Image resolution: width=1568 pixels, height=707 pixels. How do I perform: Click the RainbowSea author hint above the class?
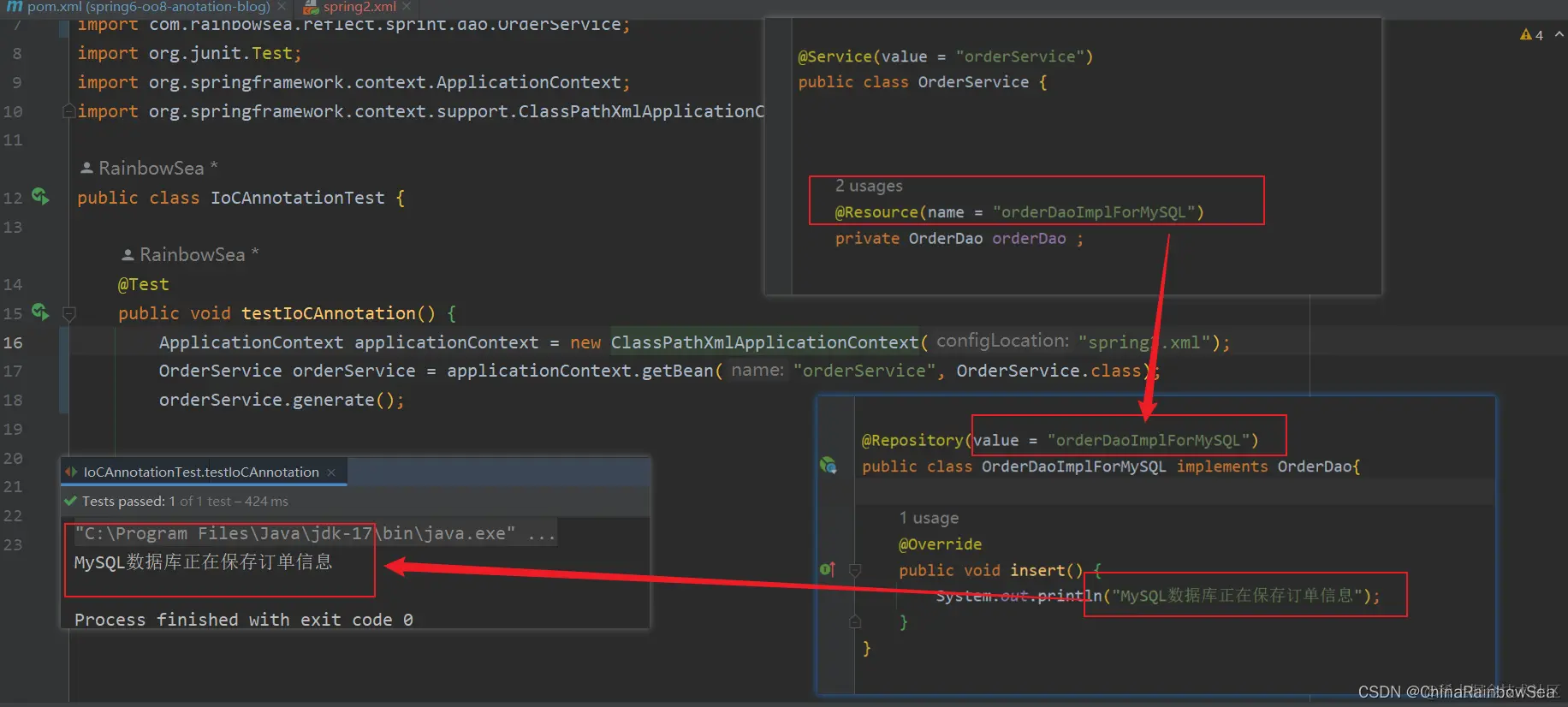coord(150,168)
